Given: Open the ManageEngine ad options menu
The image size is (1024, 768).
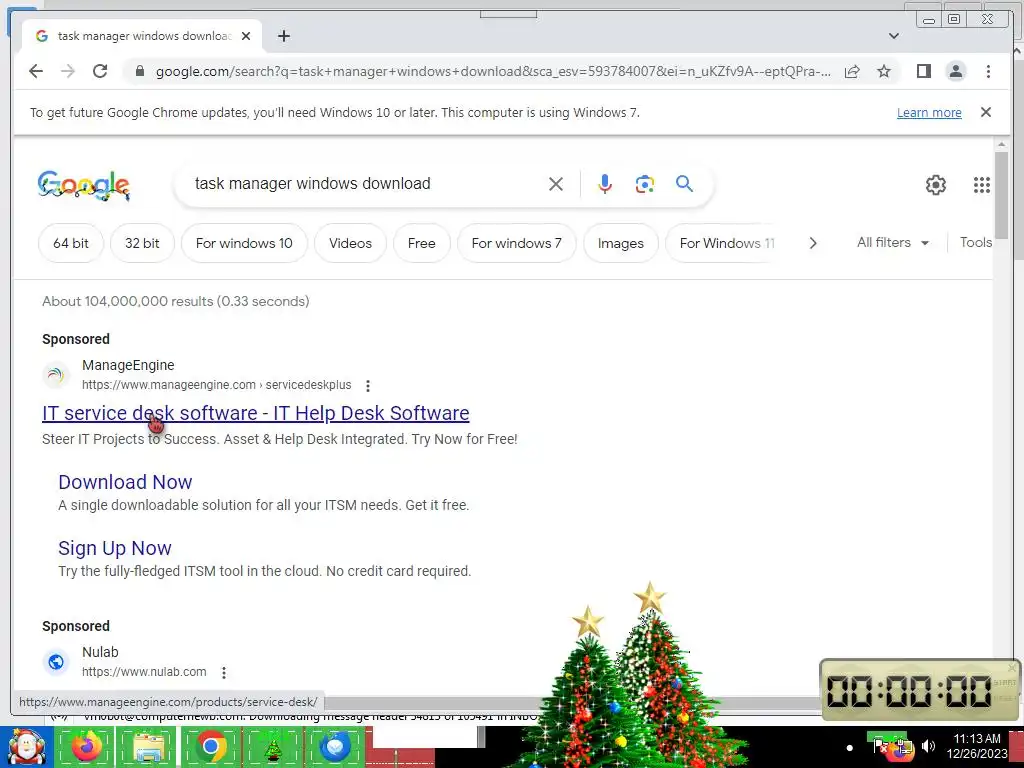Looking at the screenshot, I should coord(368,386).
